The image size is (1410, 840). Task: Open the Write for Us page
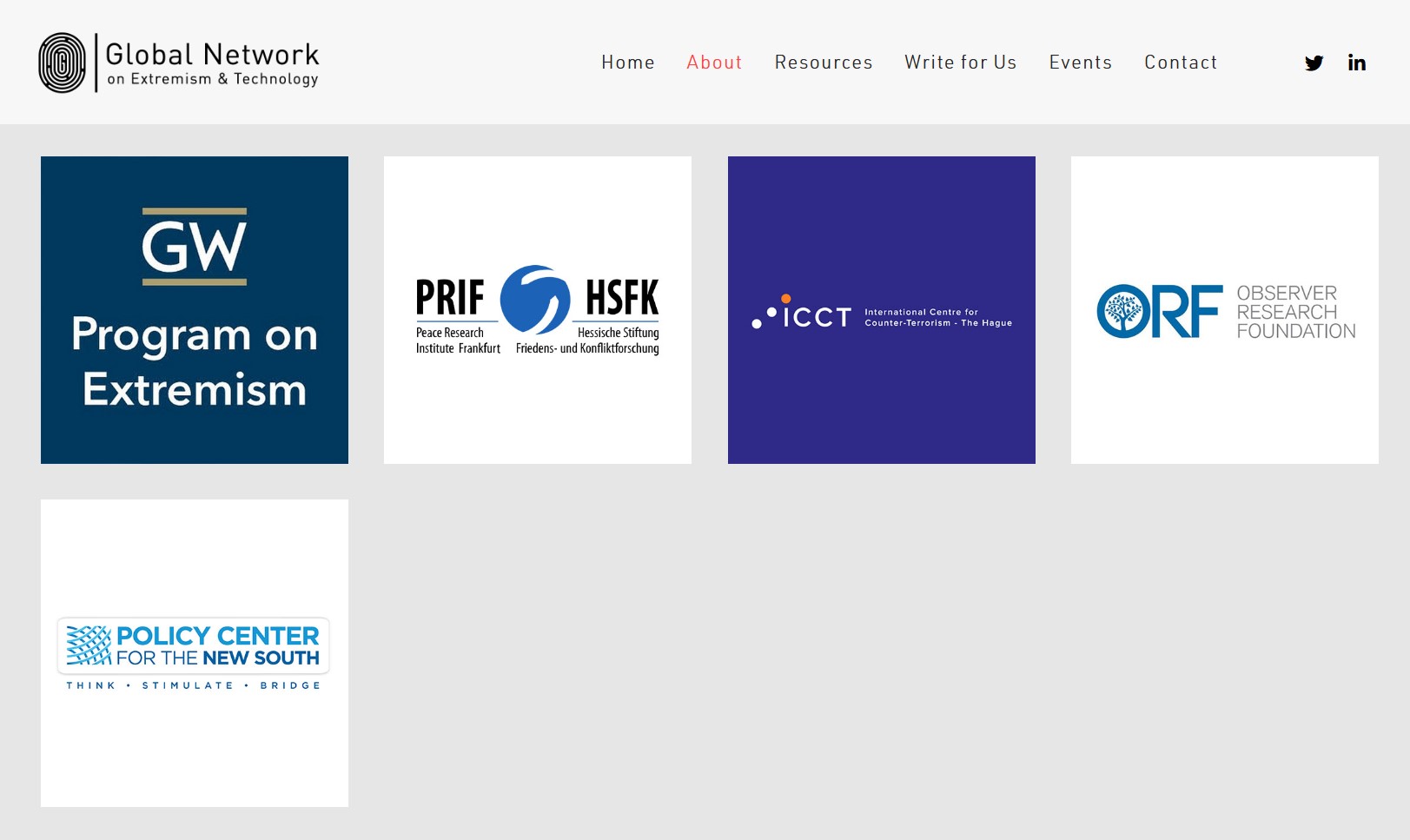click(x=961, y=63)
